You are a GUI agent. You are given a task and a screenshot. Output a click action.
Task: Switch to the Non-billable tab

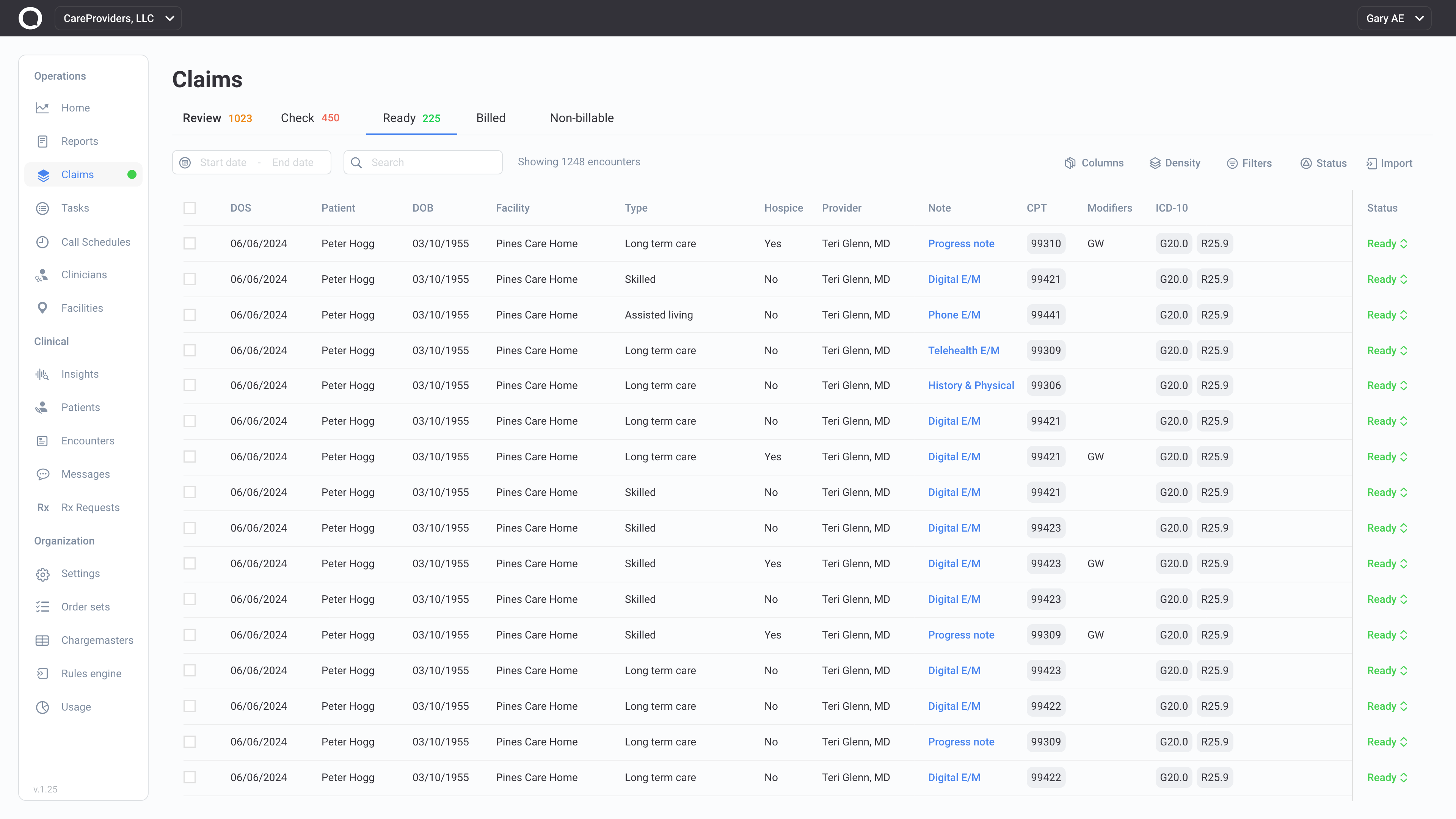click(x=582, y=118)
